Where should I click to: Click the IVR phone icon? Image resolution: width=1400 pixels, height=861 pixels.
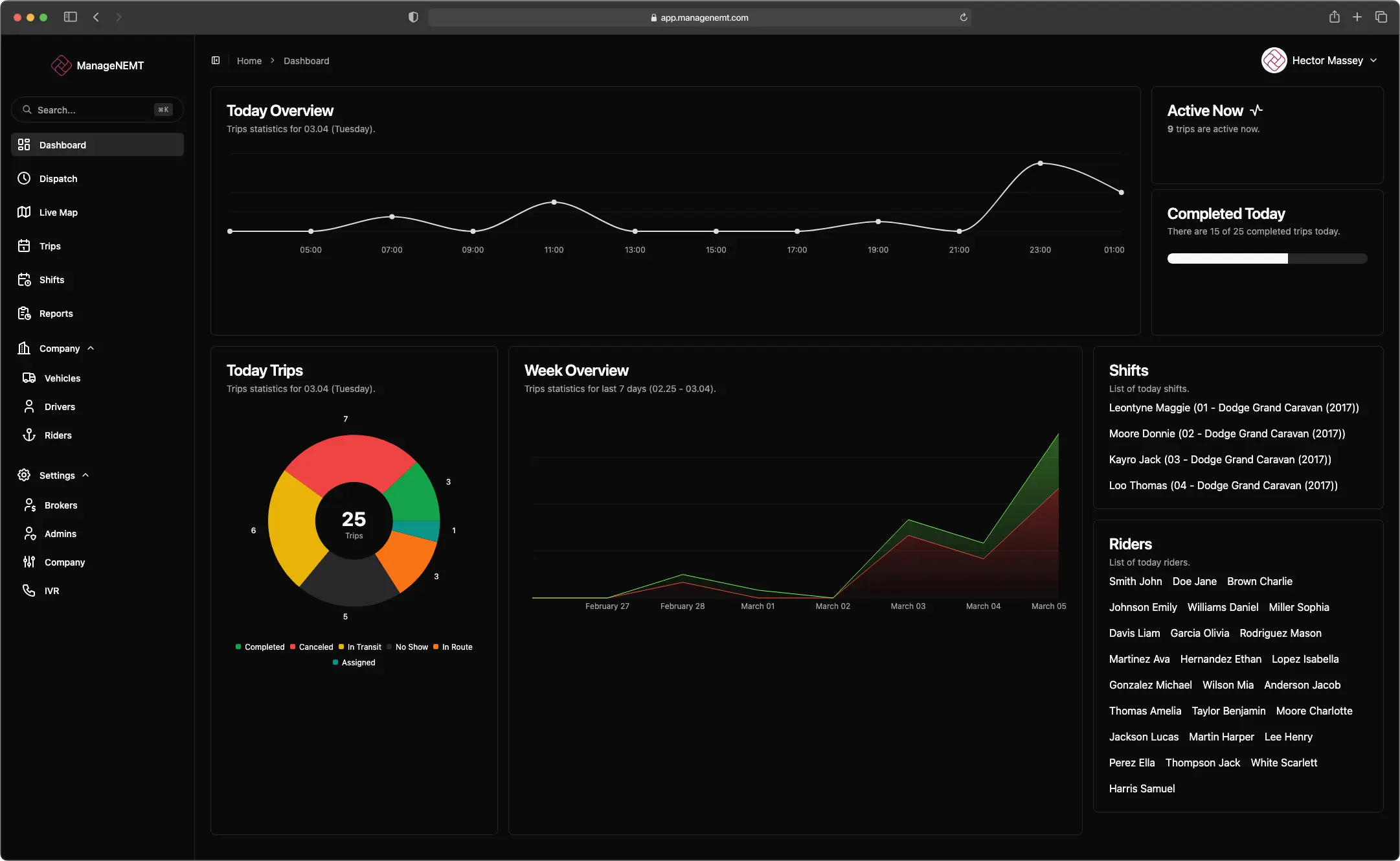[28, 590]
